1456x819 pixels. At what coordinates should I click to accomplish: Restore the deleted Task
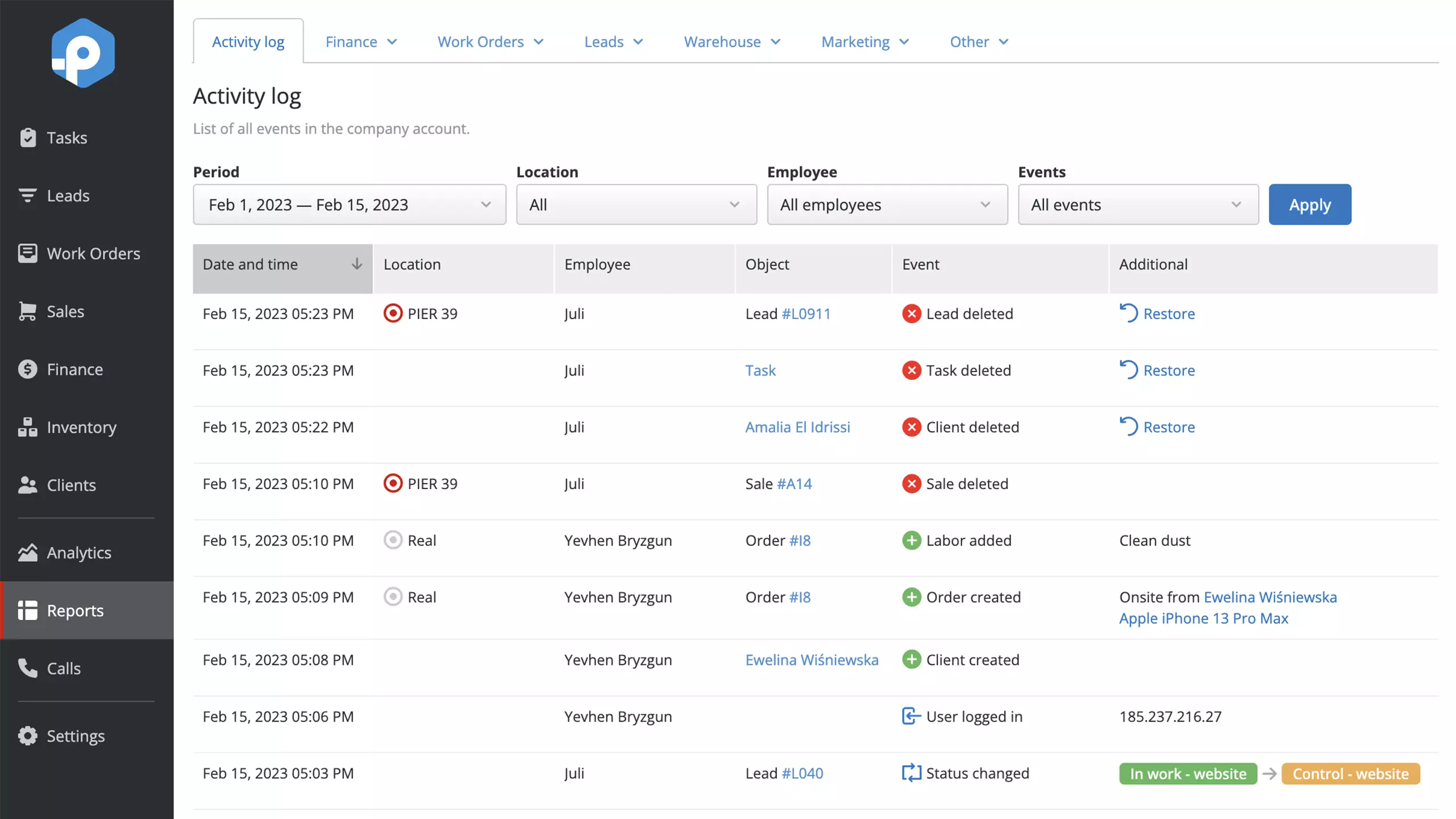[1157, 370]
